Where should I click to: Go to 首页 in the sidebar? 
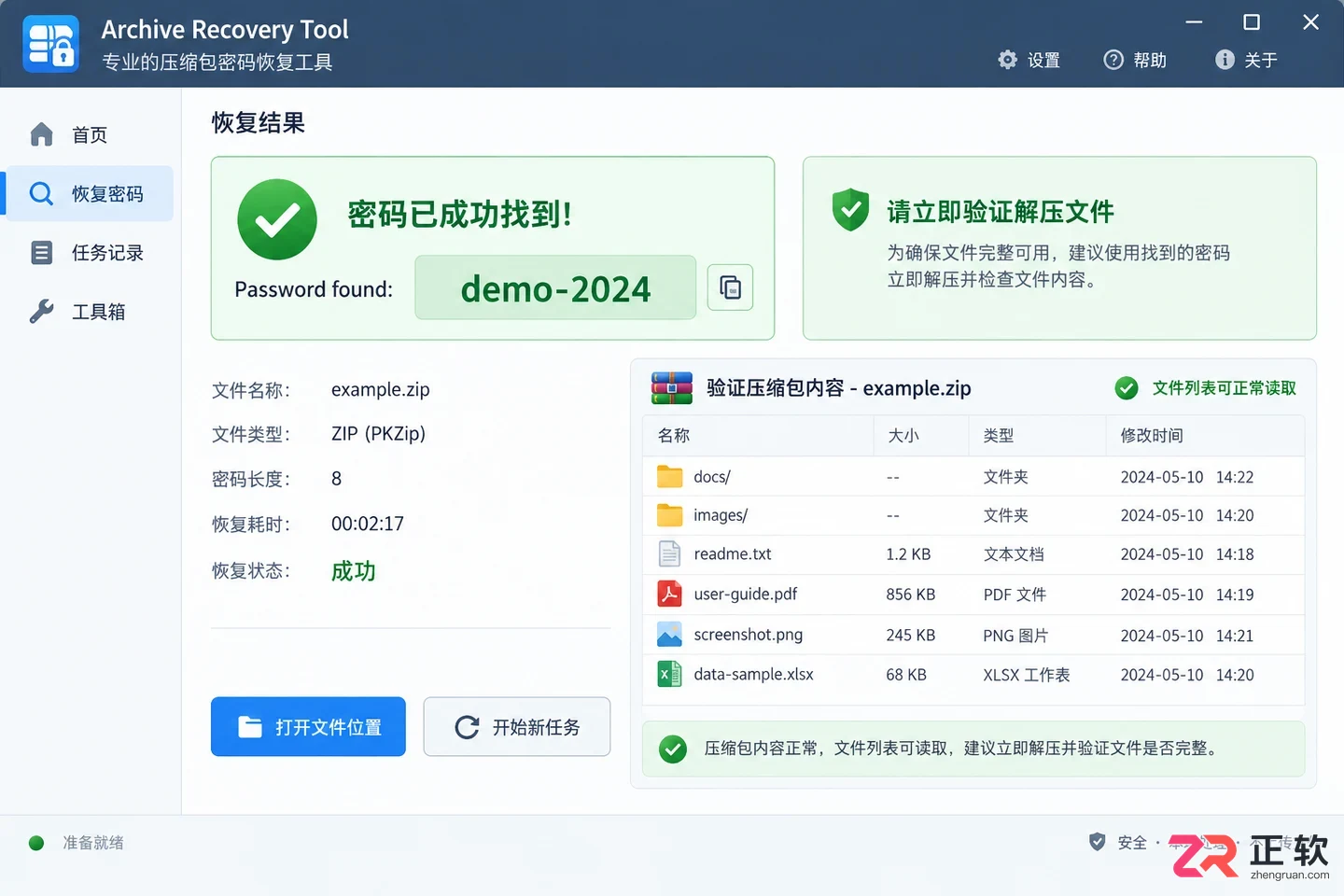(90, 135)
